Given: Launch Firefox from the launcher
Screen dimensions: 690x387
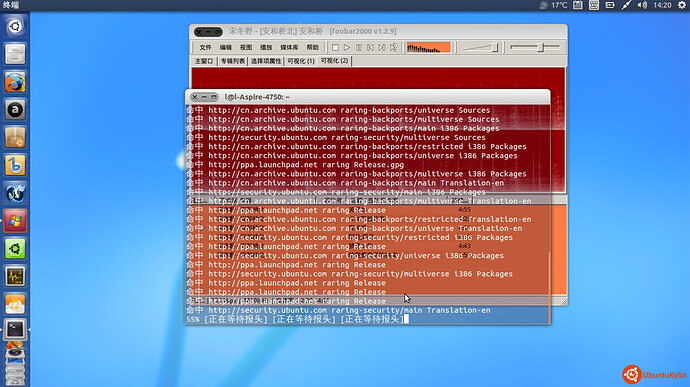Looking at the screenshot, I should (x=15, y=82).
